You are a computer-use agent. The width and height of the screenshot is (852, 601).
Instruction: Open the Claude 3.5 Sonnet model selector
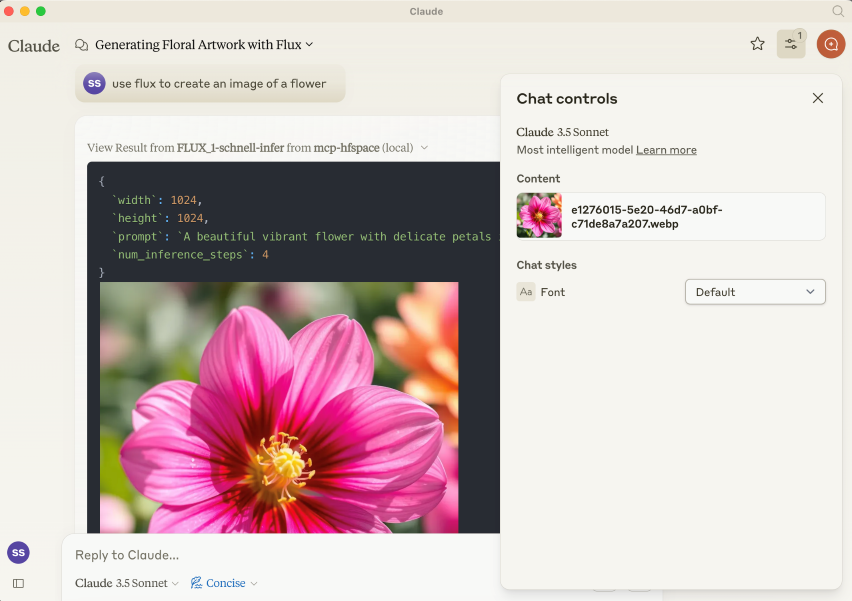(120, 583)
